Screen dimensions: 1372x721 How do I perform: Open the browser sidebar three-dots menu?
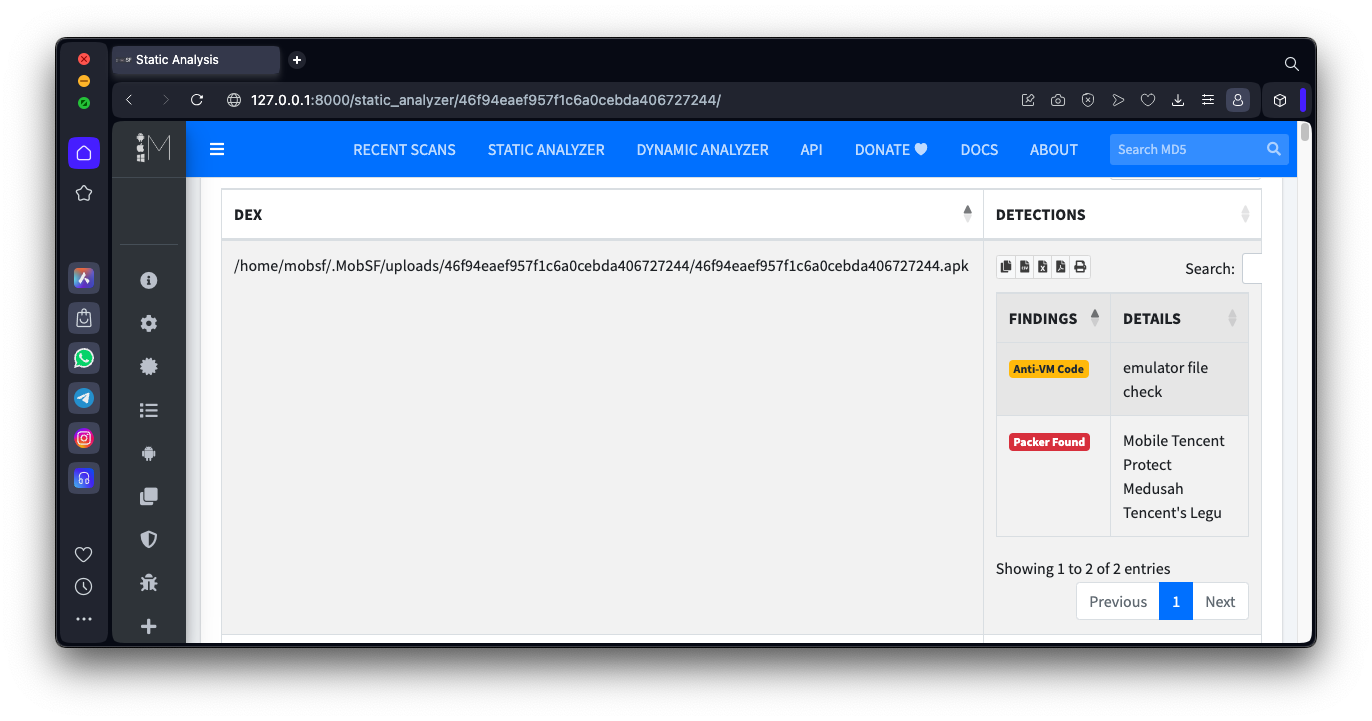(x=84, y=619)
